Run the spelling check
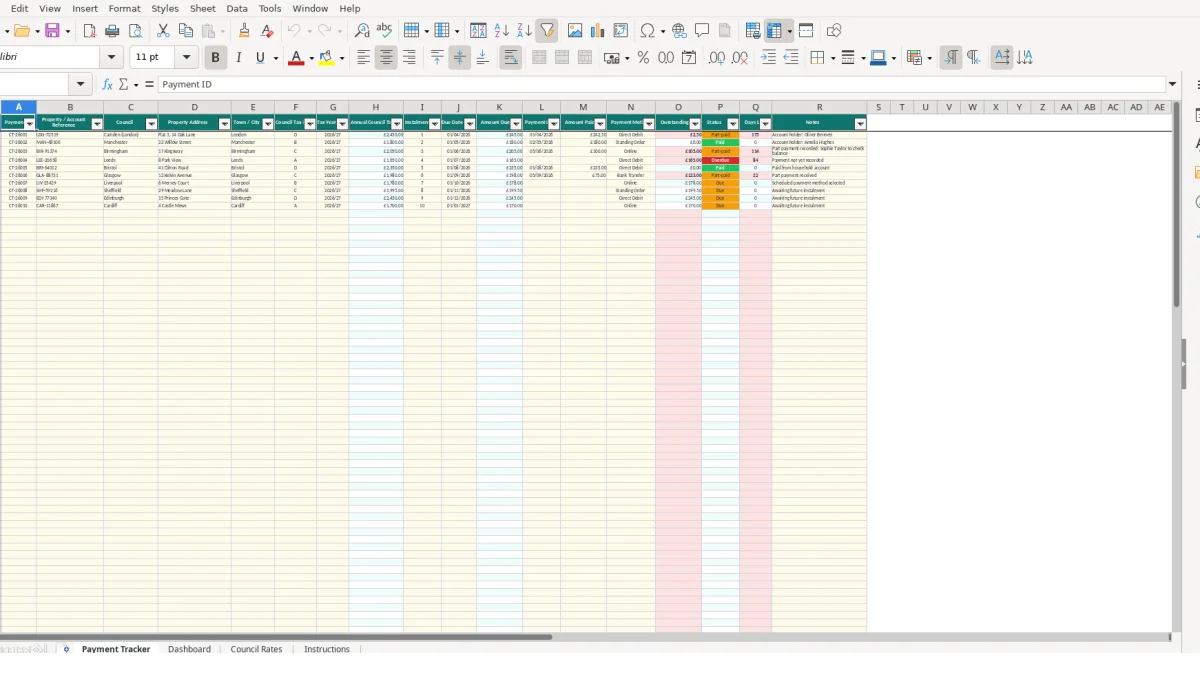Viewport: 1200px width, 675px height. [x=384, y=31]
